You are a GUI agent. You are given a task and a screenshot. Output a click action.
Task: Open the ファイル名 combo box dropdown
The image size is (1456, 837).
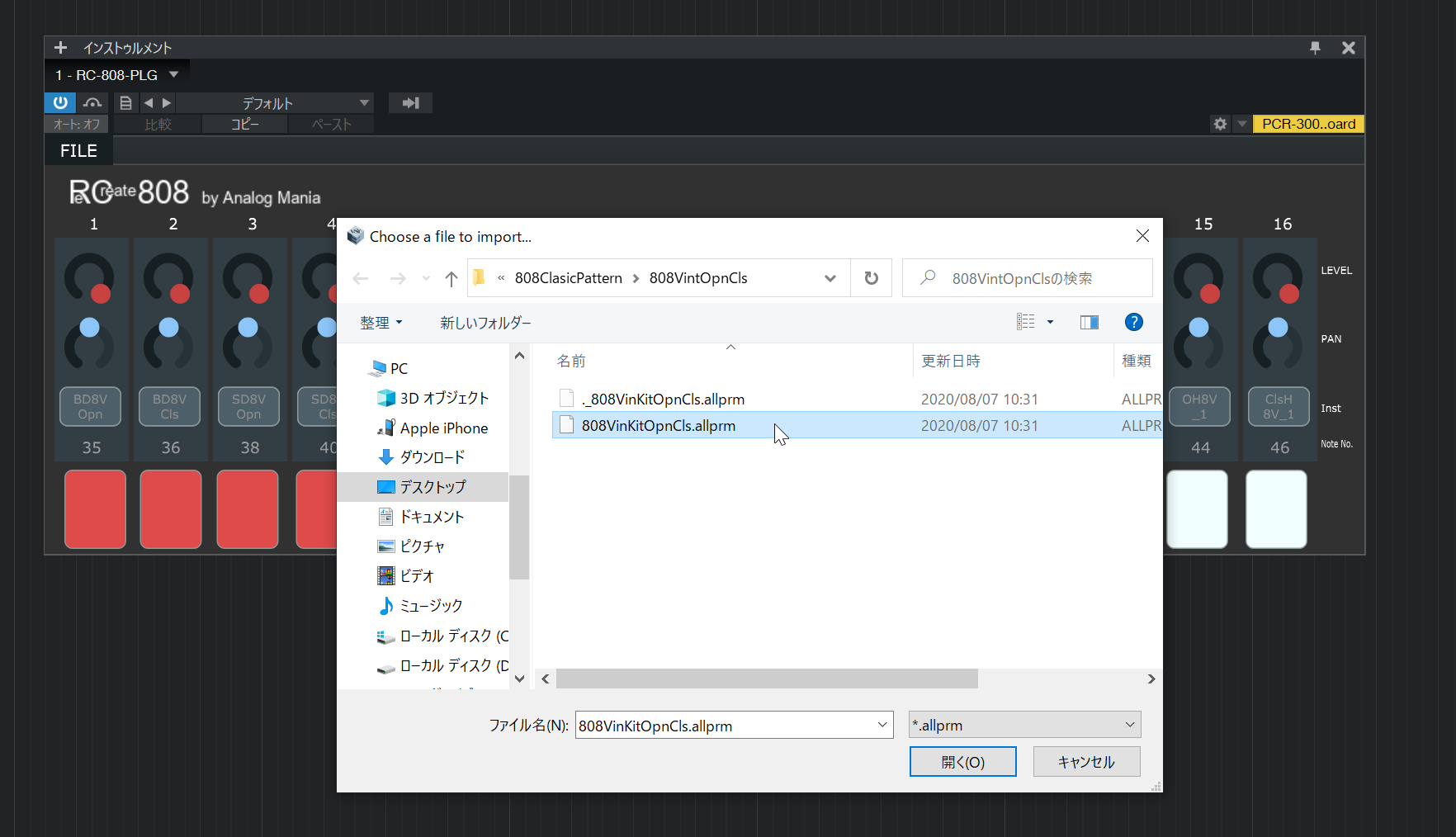click(882, 725)
